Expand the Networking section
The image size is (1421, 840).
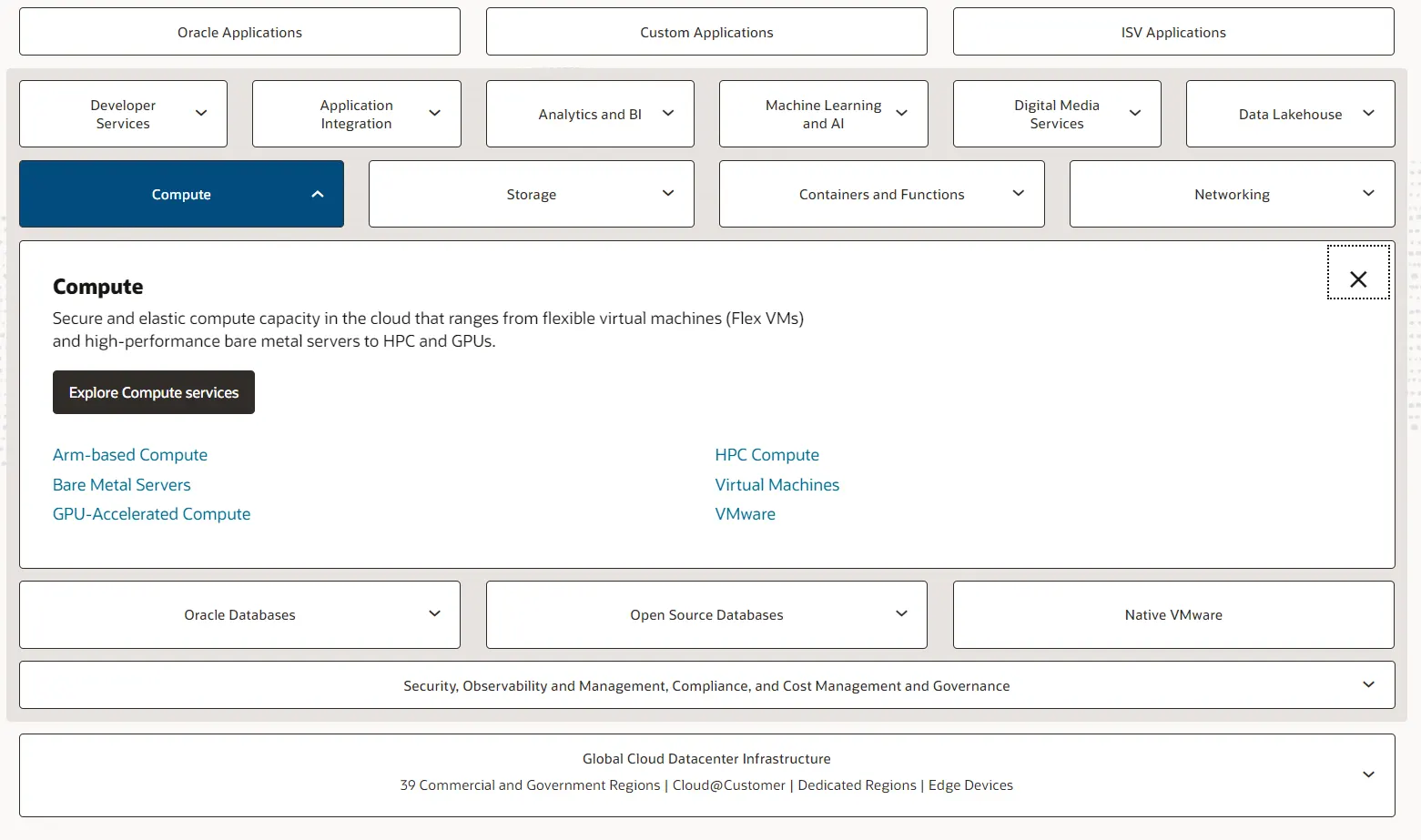1233,194
